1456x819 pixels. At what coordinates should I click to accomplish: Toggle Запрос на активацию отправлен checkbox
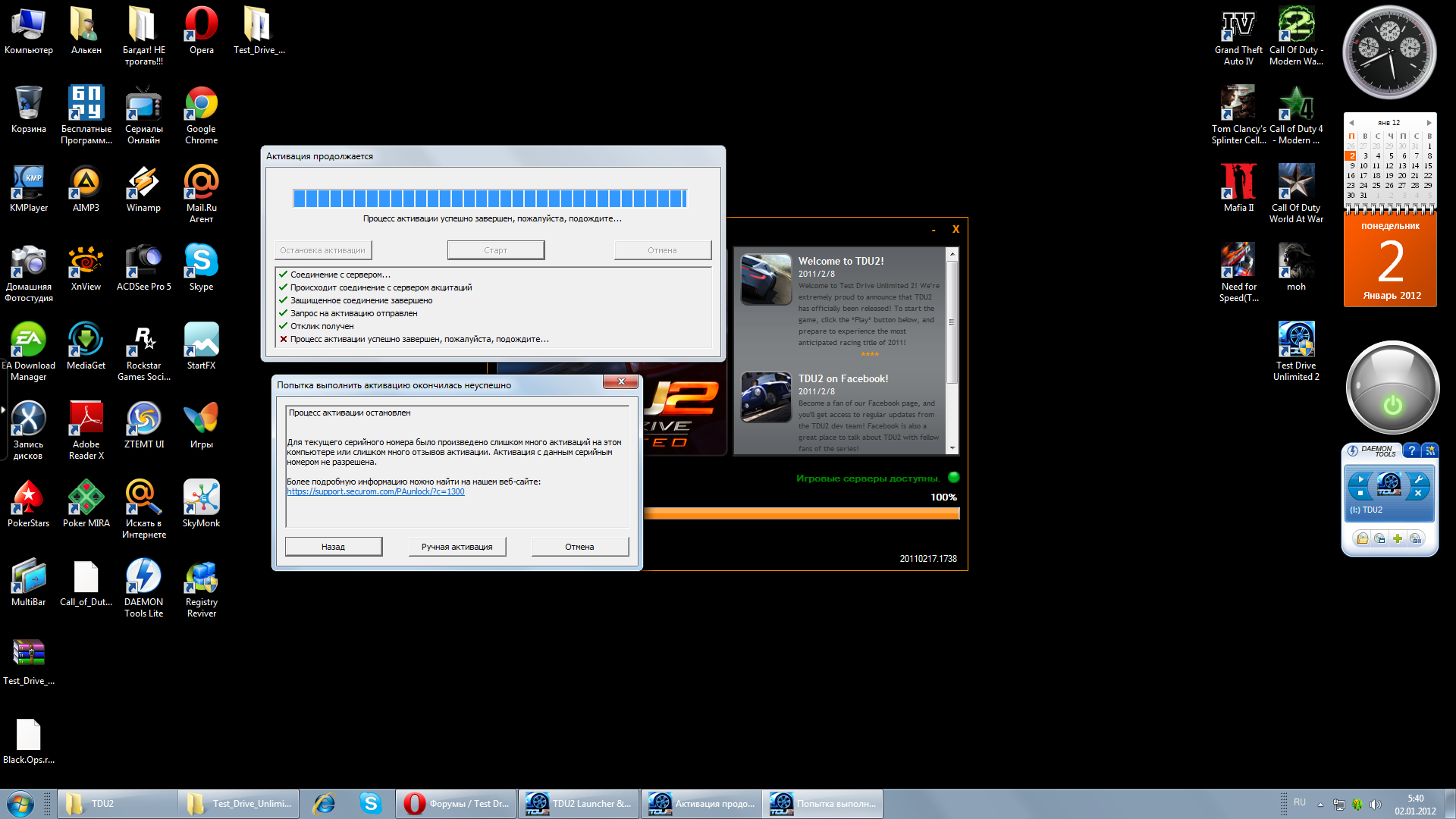click(283, 313)
